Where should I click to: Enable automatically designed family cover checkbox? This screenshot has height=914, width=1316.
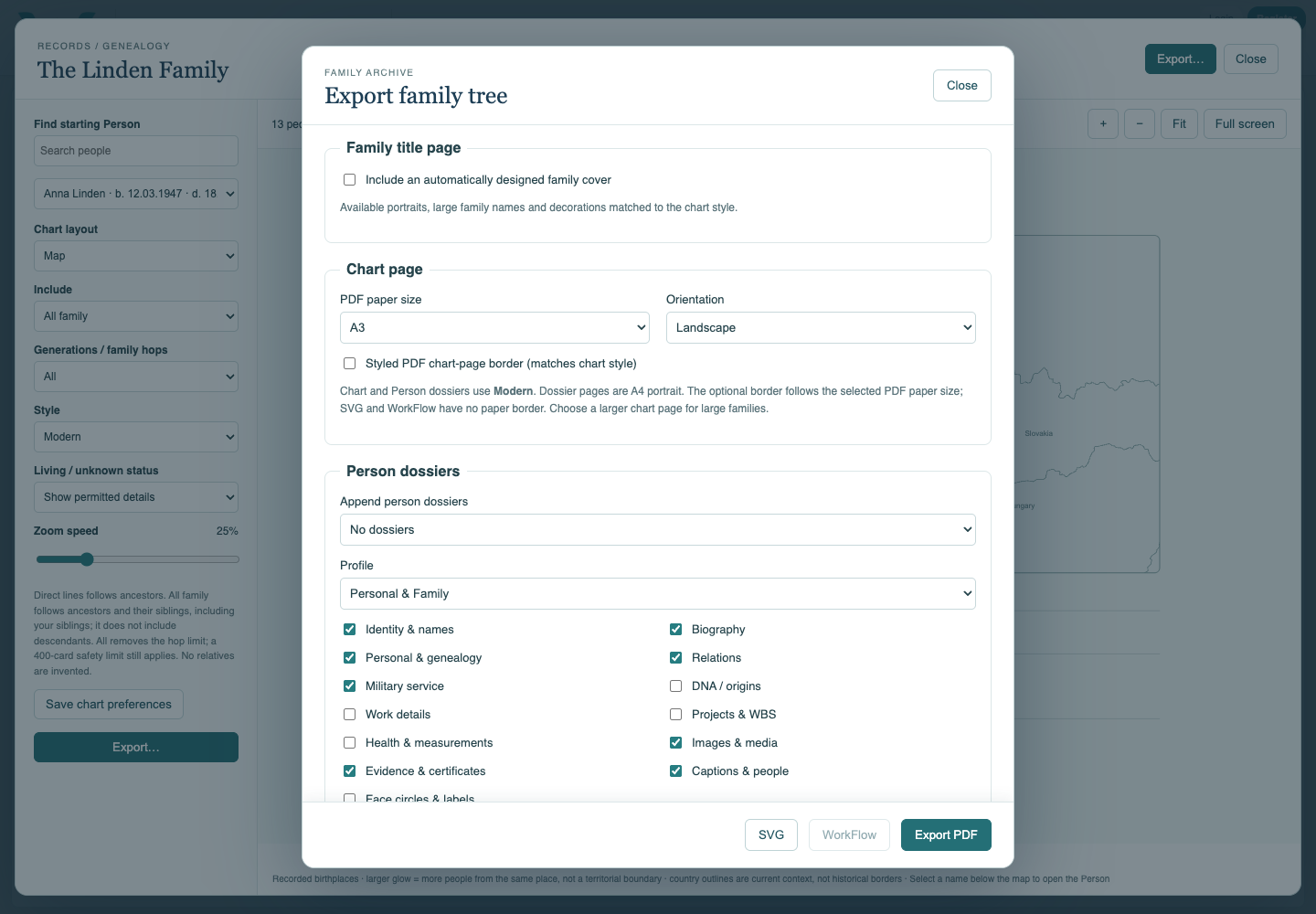349,180
